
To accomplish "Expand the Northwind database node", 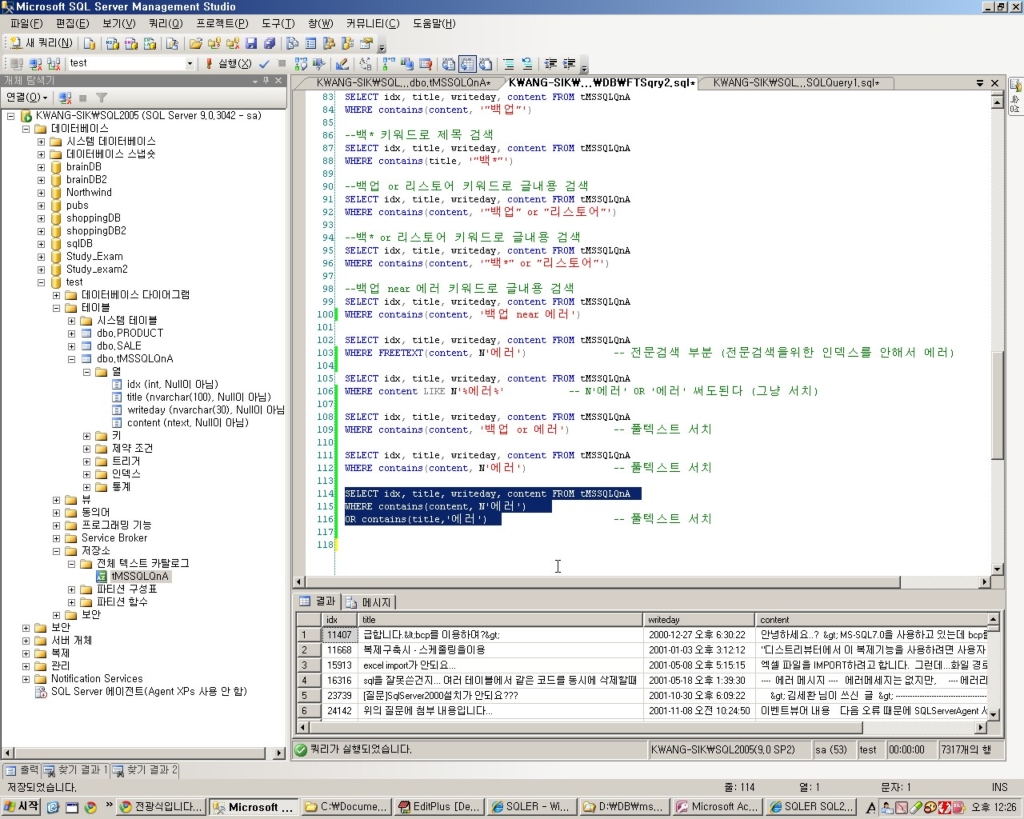I will (40, 193).
